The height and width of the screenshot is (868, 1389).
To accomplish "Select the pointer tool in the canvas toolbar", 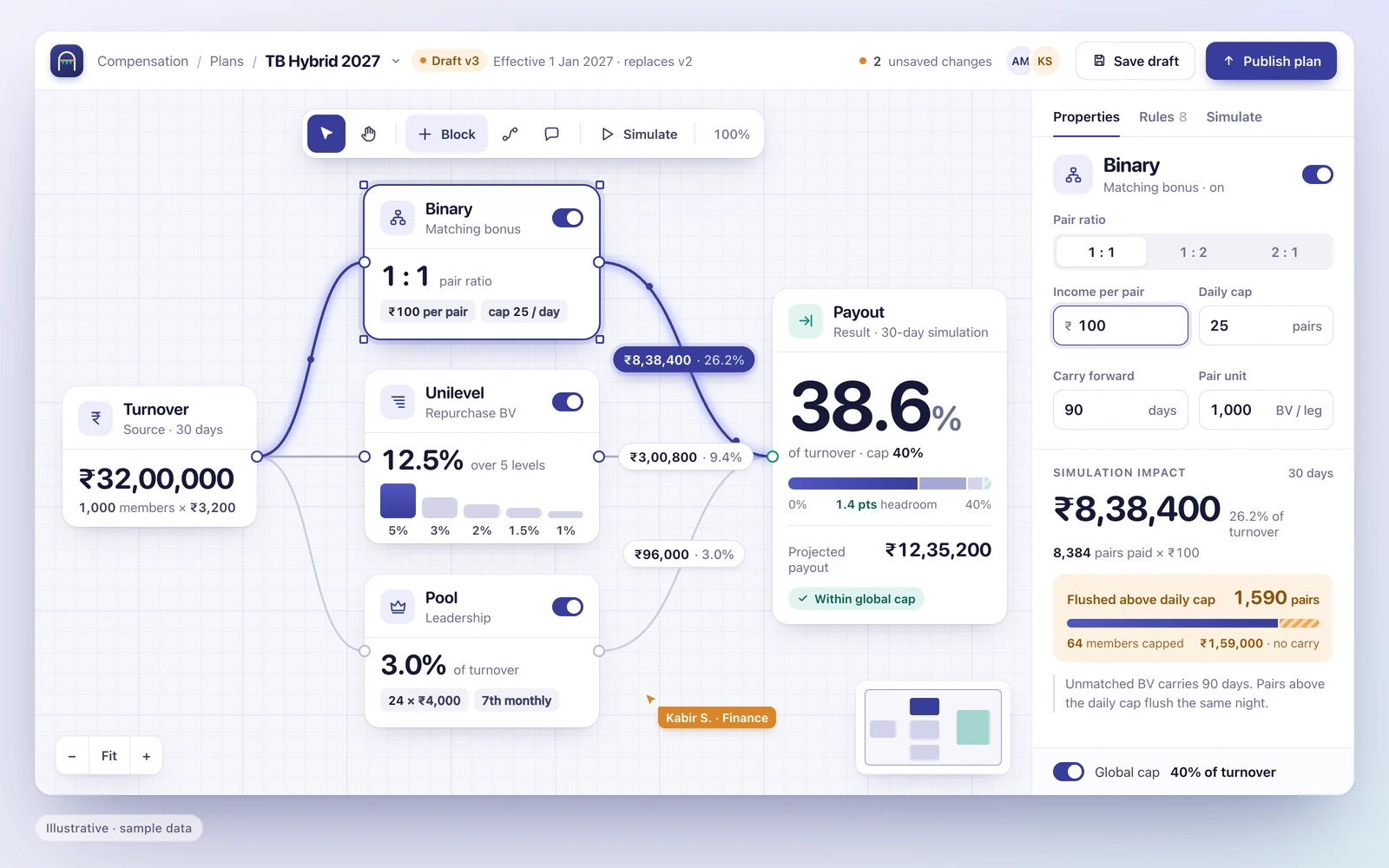I will point(326,134).
